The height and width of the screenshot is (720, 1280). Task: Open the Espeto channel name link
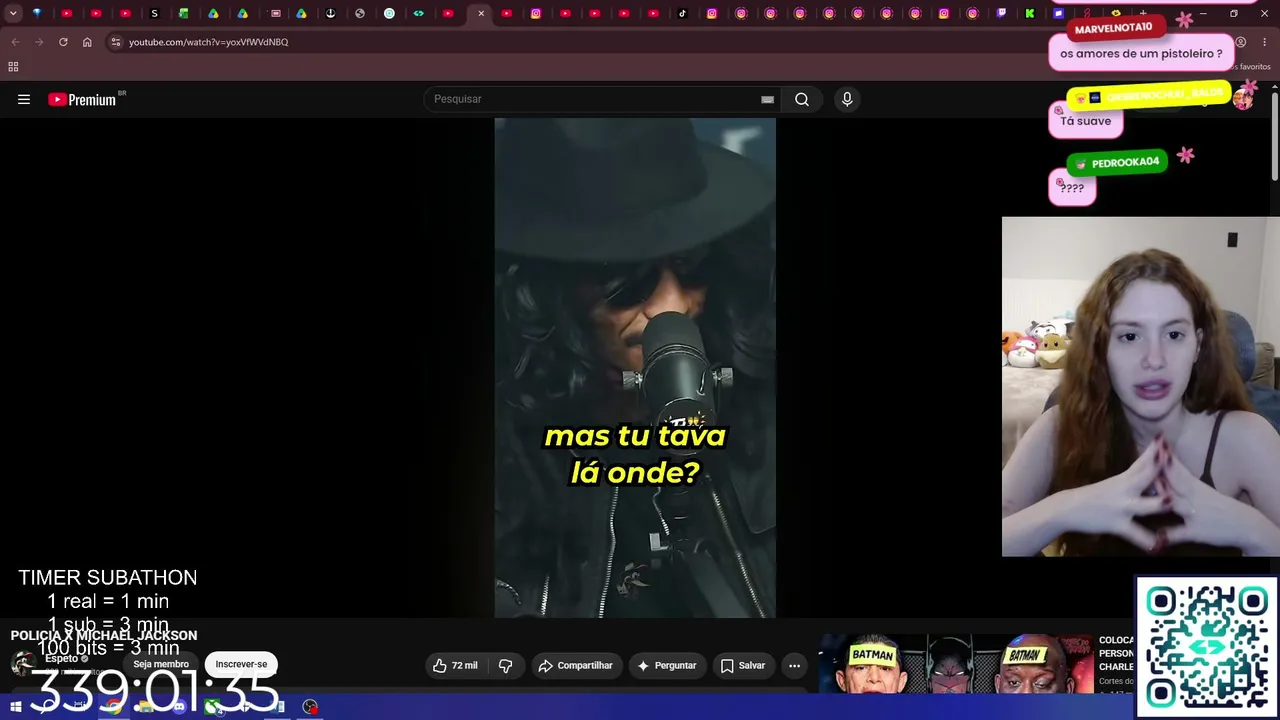62,659
